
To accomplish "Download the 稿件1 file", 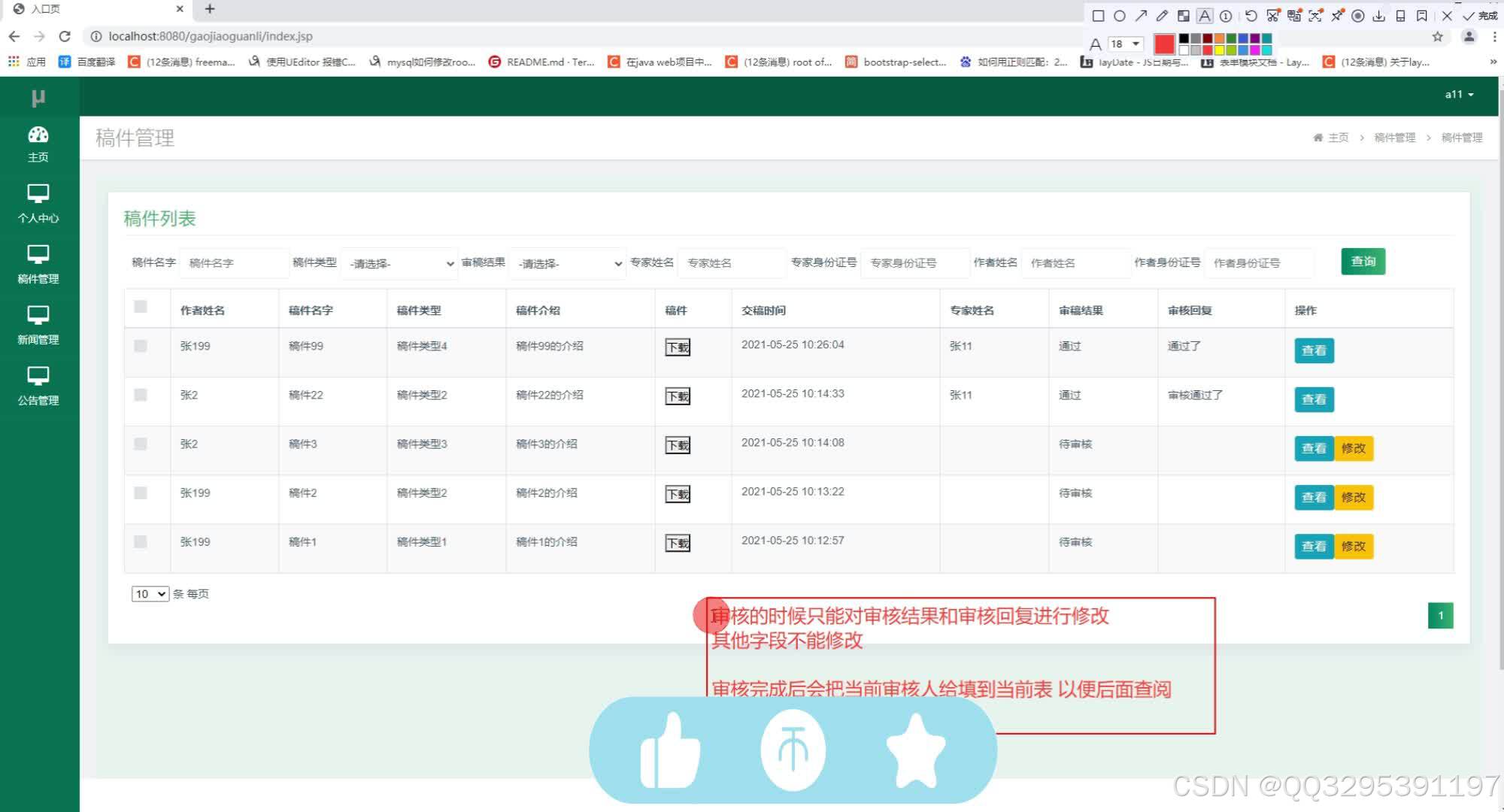I will point(678,543).
